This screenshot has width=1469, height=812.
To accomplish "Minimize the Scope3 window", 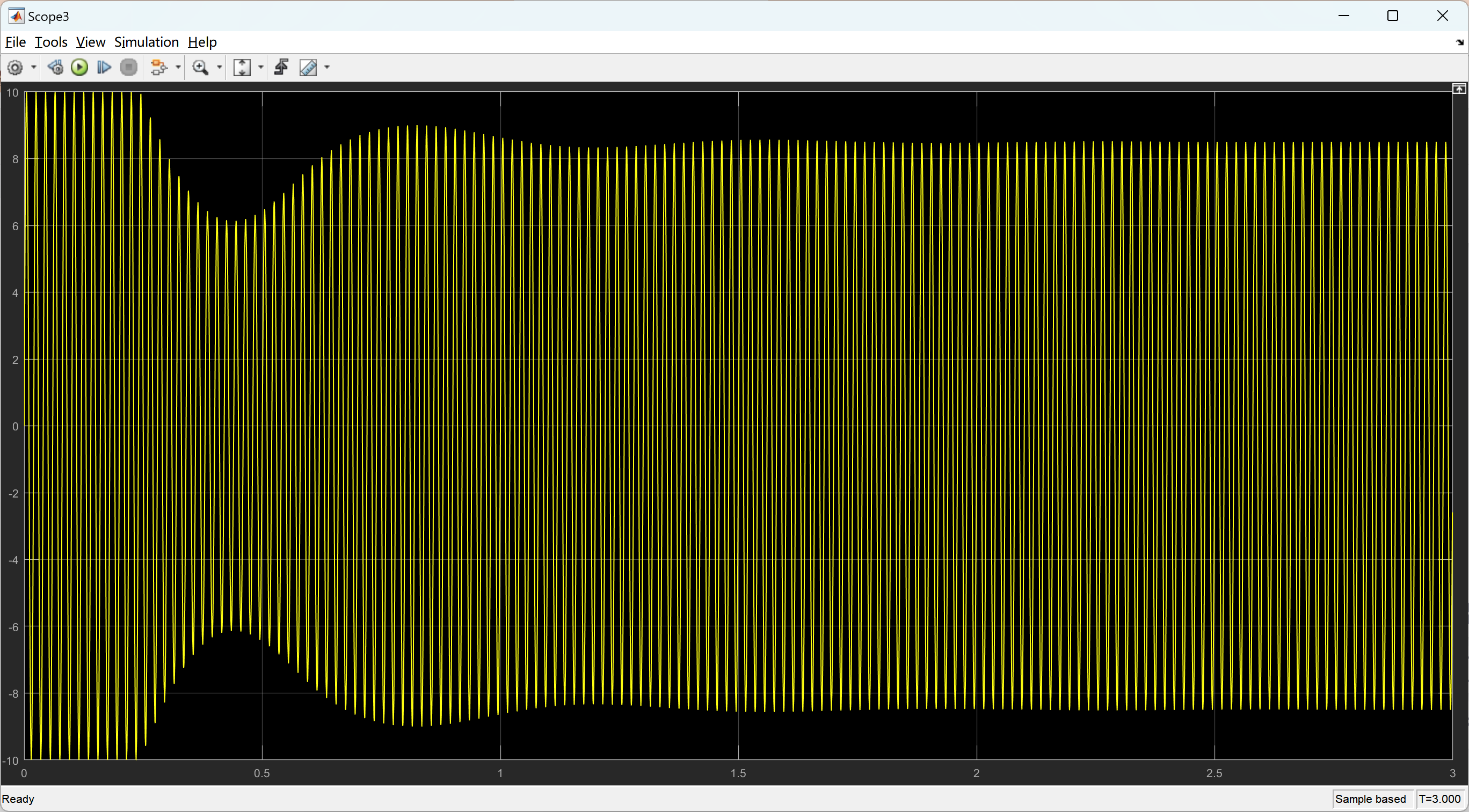I will [1344, 16].
